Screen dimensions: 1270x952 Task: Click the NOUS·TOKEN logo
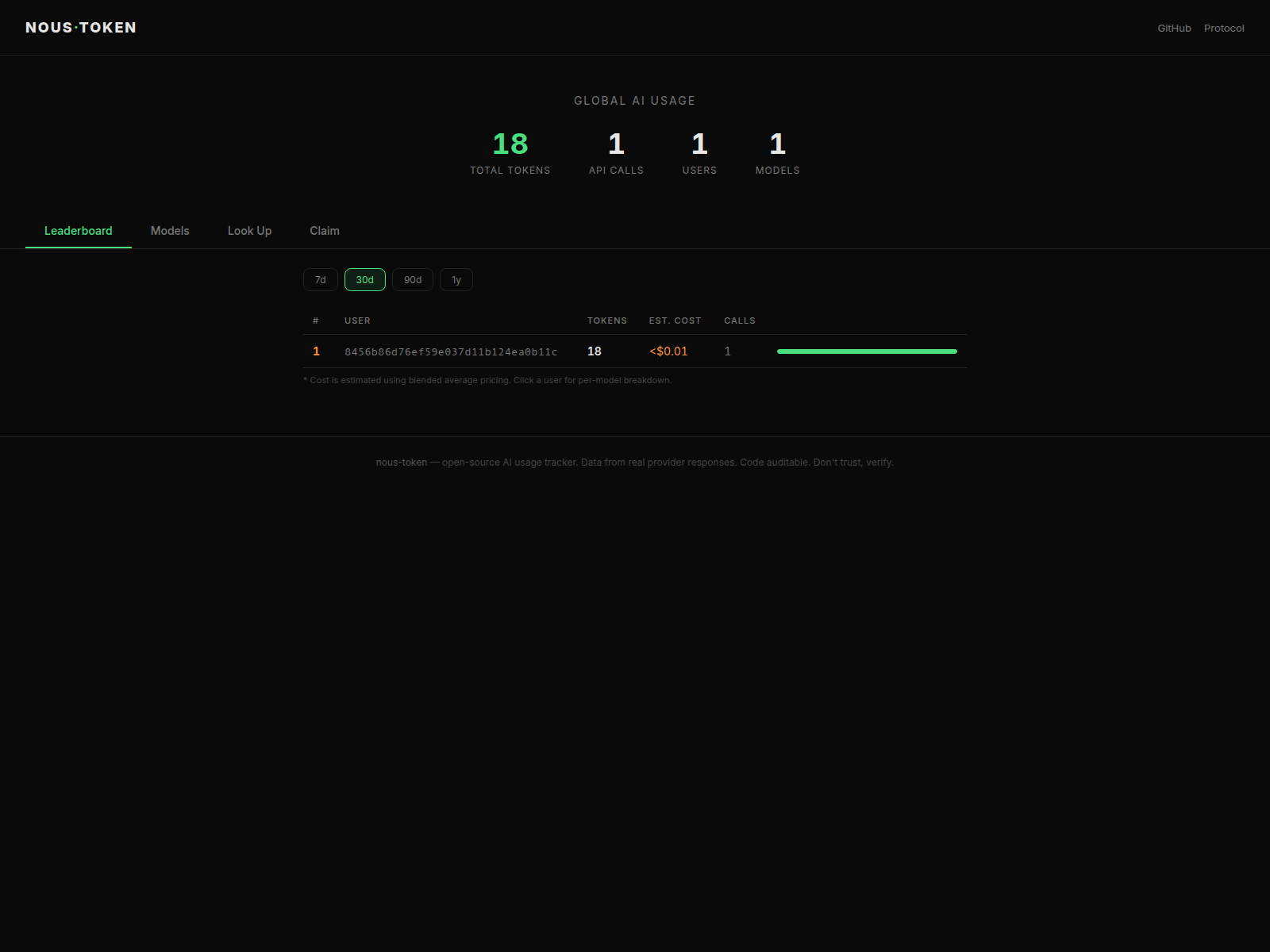(x=81, y=28)
